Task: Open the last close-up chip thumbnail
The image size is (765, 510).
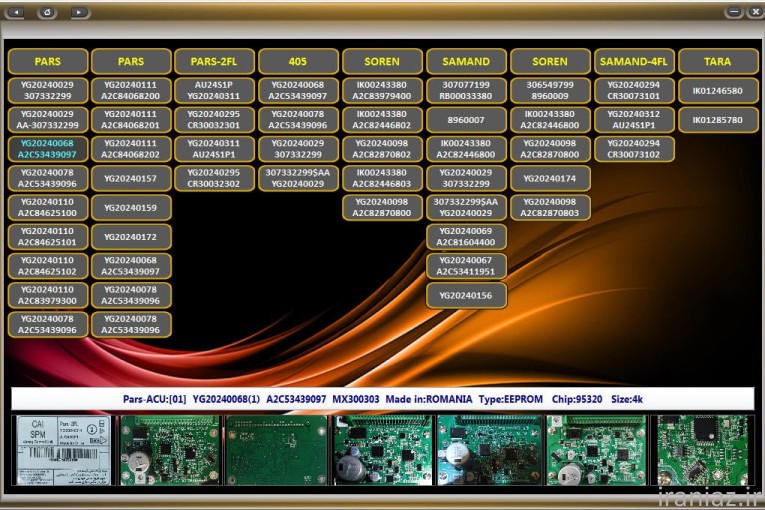Action: 703,450
